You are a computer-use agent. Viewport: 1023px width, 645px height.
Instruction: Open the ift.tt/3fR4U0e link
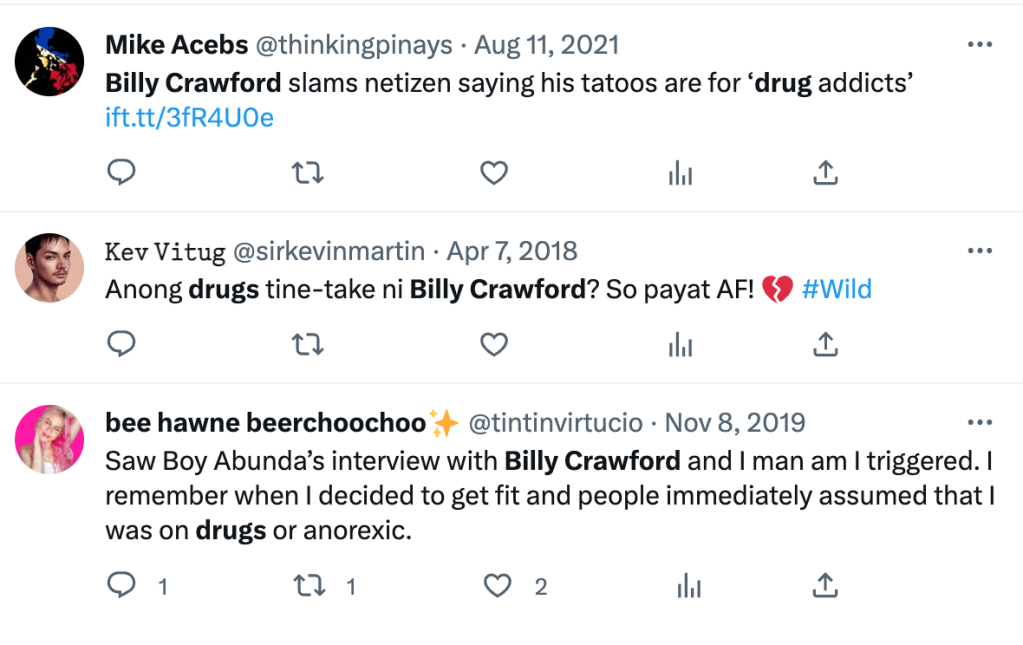pyautogui.click(x=189, y=118)
